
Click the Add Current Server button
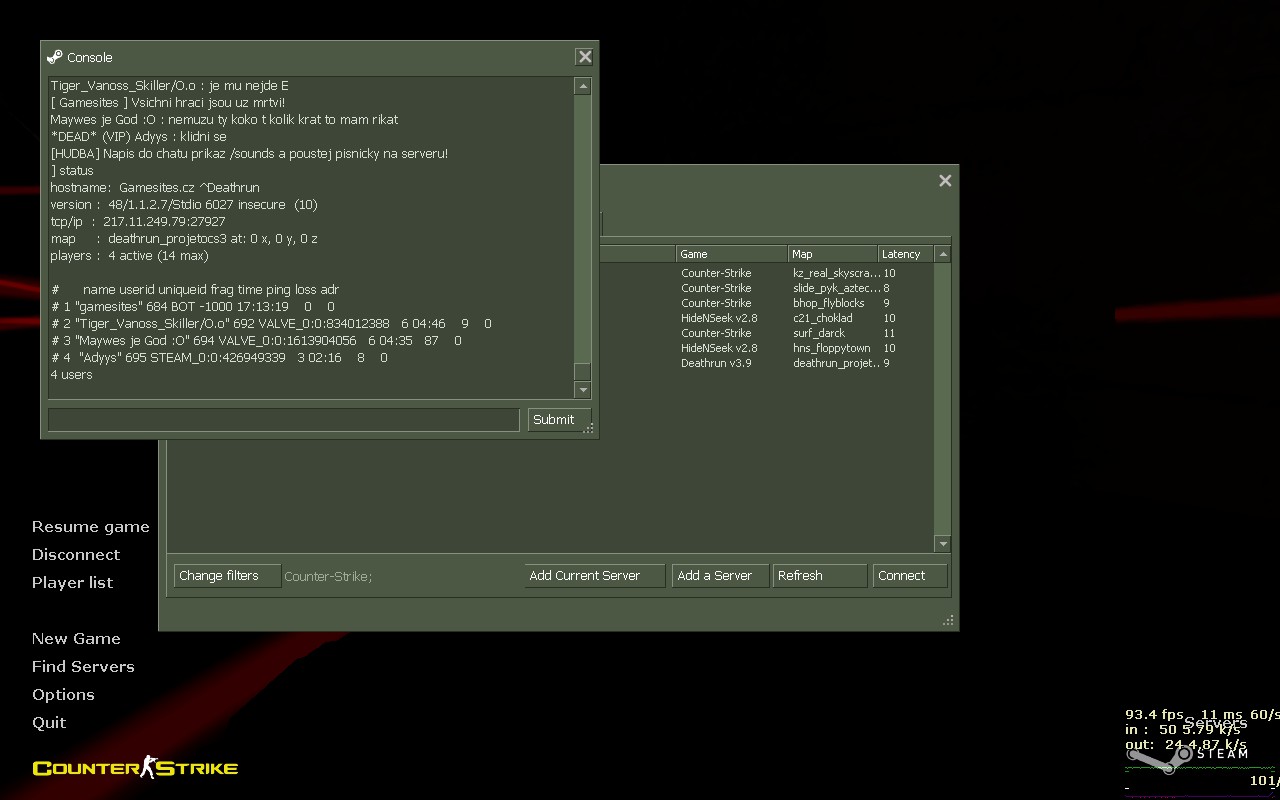pyautogui.click(x=595, y=576)
